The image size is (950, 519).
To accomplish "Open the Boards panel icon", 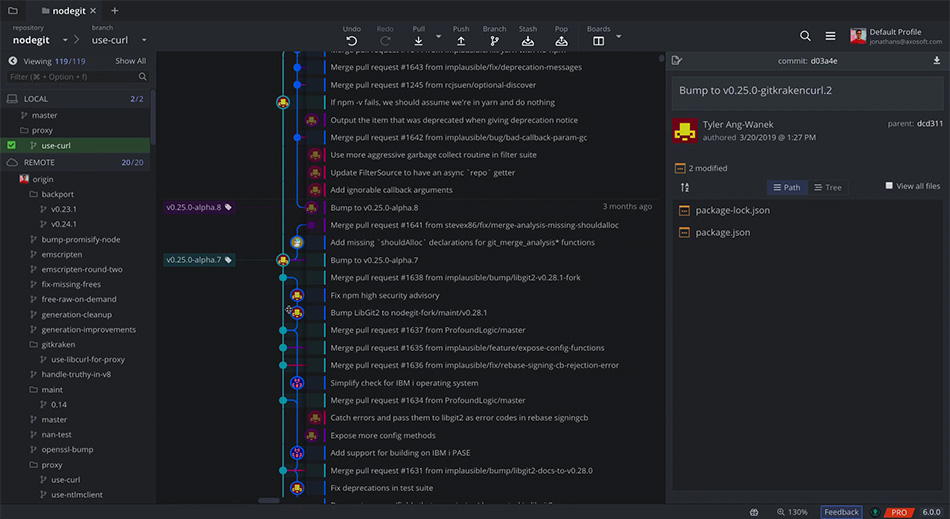I will pyautogui.click(x=599, y=41).
